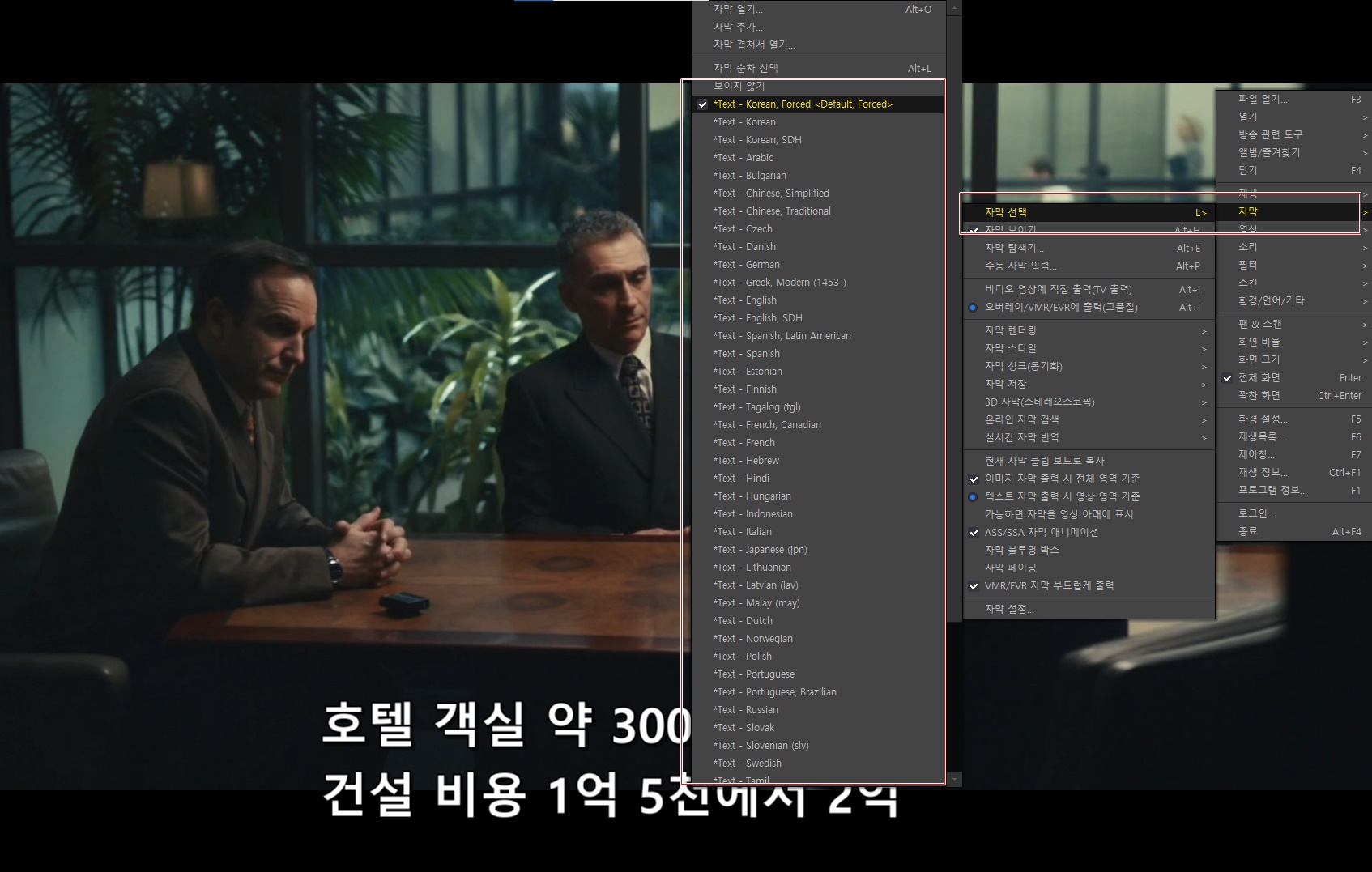
Task: Click '닫기' in main menu
Action: [1293, 170]
